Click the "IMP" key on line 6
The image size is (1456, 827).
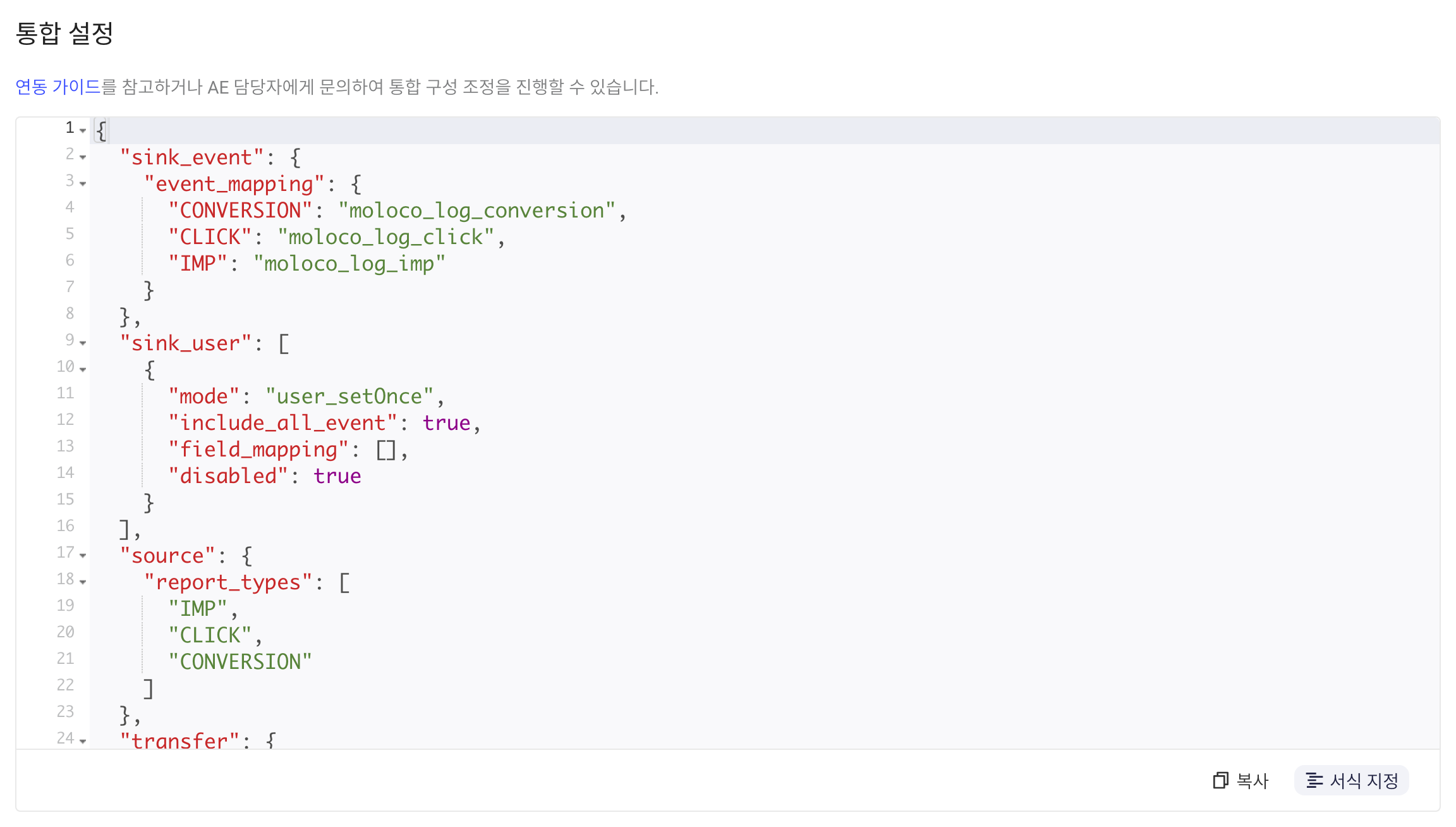click(x=198, y=264)
